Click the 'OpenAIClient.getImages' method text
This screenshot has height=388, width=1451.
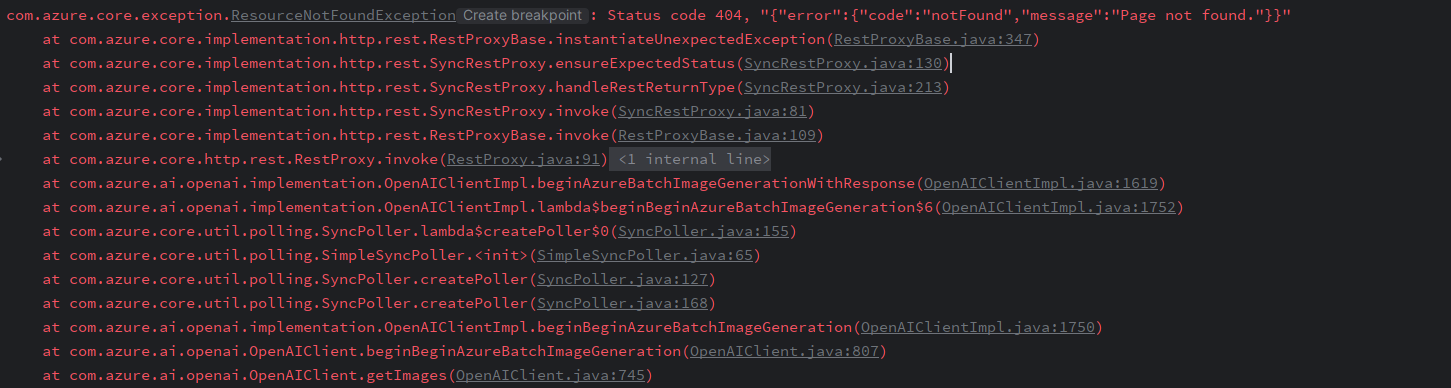[x=348, y=376]
